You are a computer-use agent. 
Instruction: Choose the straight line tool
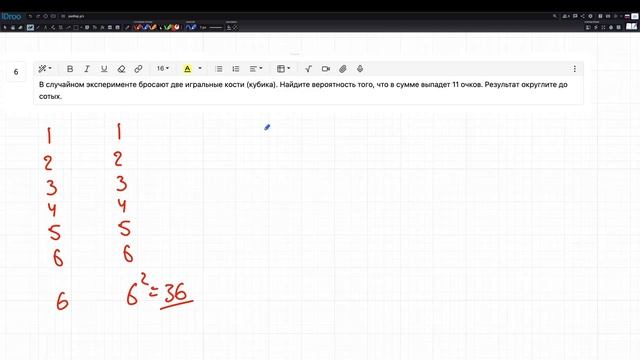click(x=38, y=27)
